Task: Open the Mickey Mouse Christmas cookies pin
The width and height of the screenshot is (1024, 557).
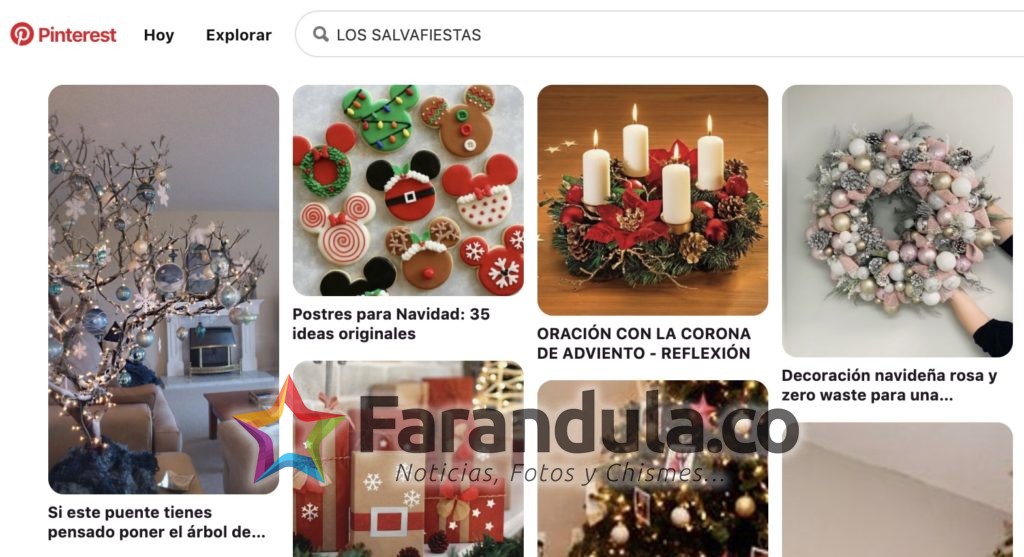Action: pos(408,190)
